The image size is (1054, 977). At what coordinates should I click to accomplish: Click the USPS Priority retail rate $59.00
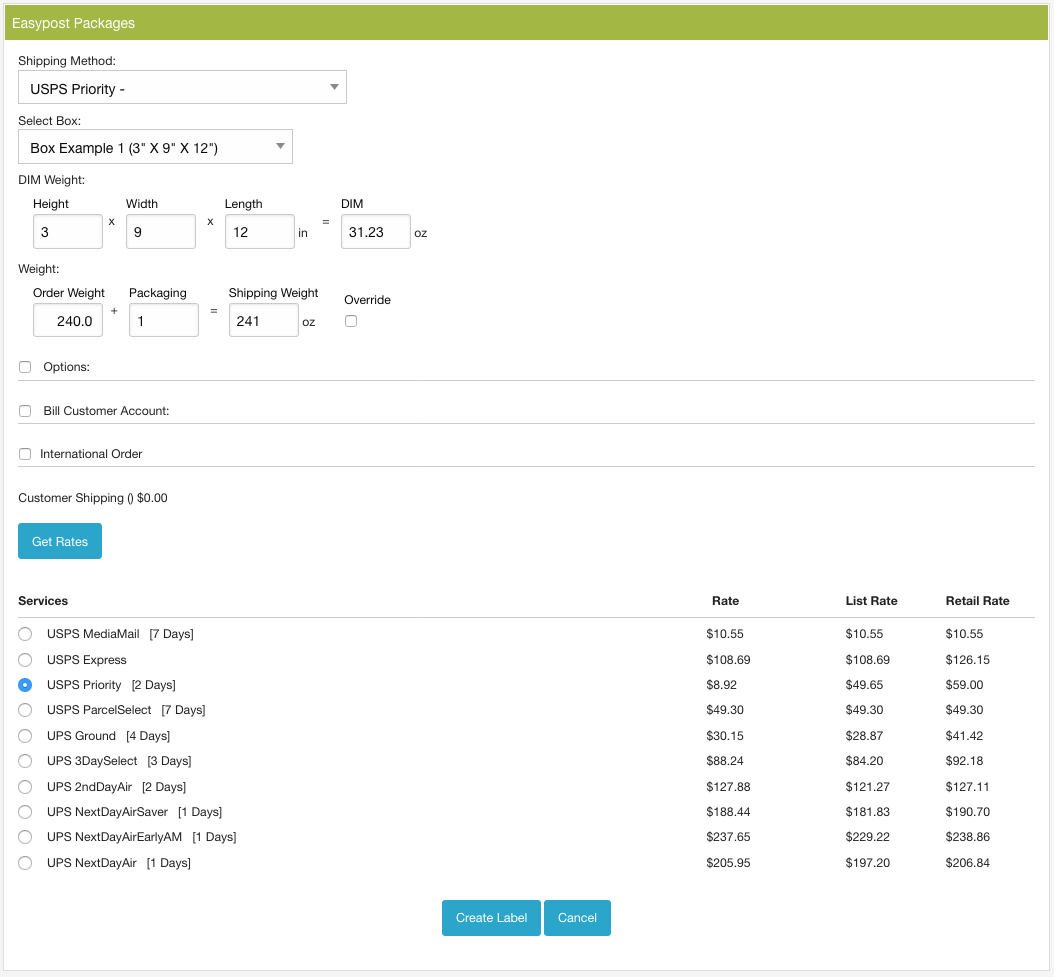click(965, 685)
